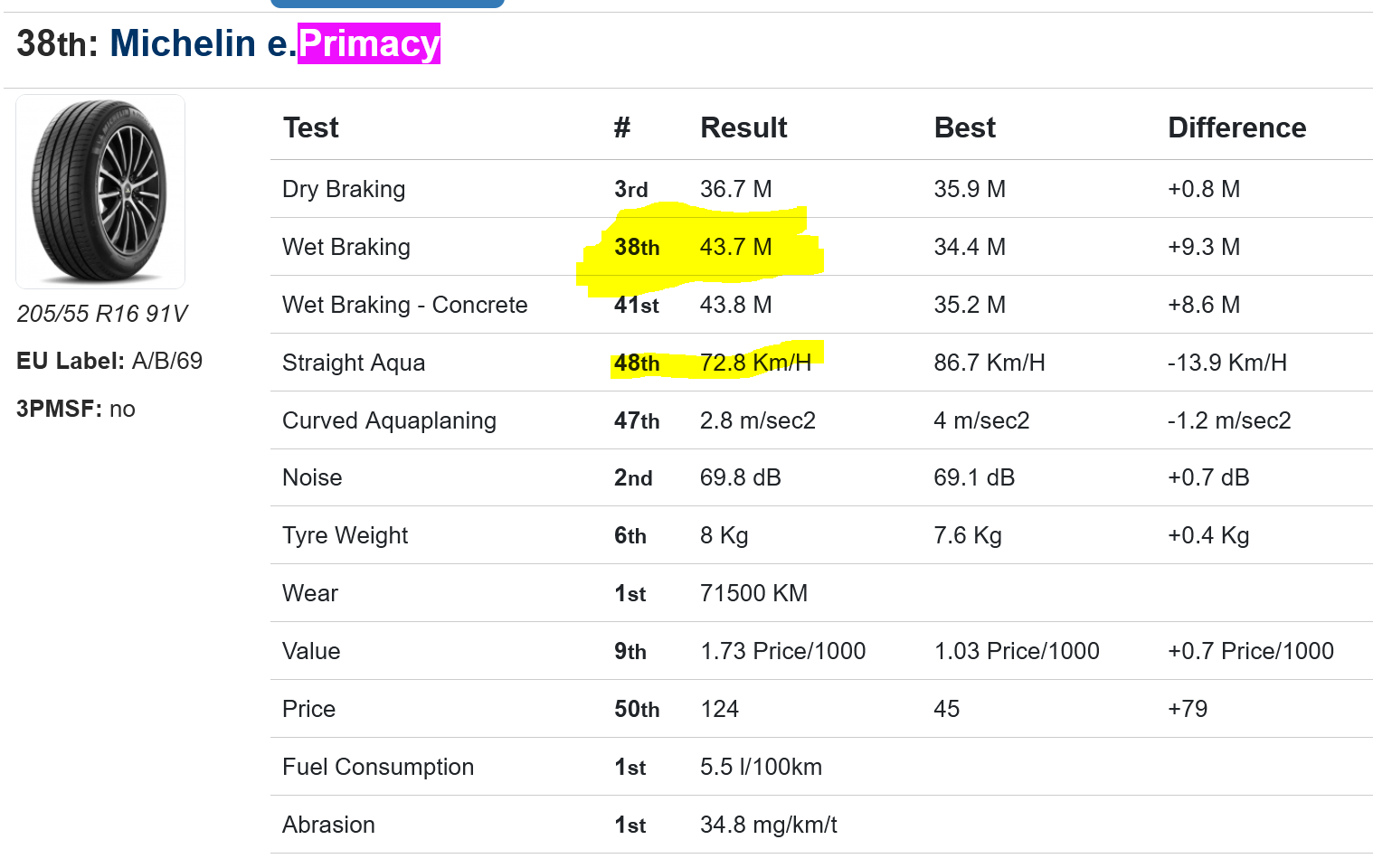Select Wet Braking - Concrete row label
The image size is (1373, 868).
405,305
